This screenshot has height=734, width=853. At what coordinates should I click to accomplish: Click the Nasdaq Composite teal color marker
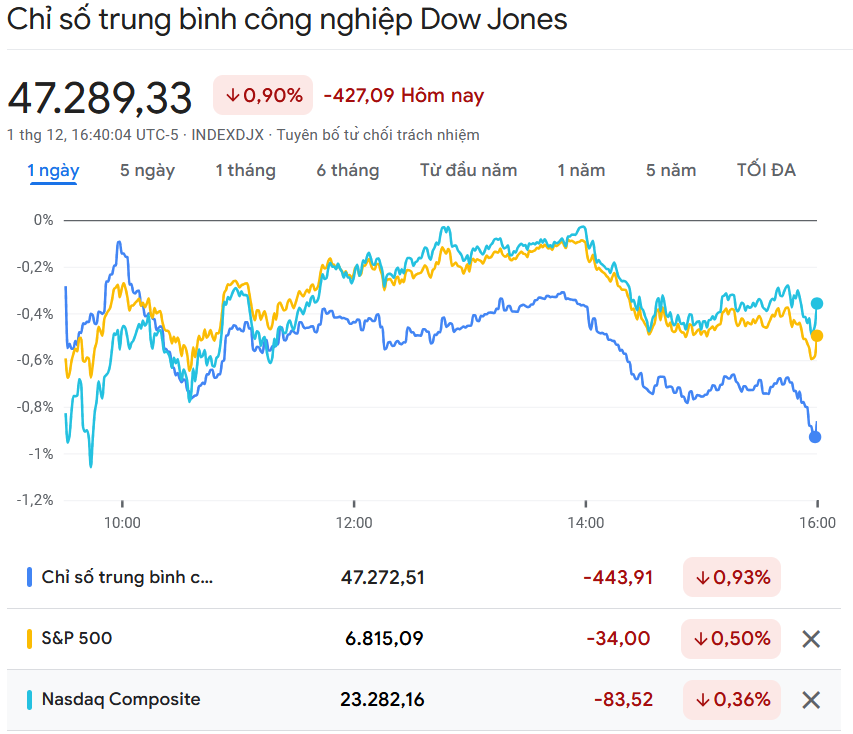30,700
